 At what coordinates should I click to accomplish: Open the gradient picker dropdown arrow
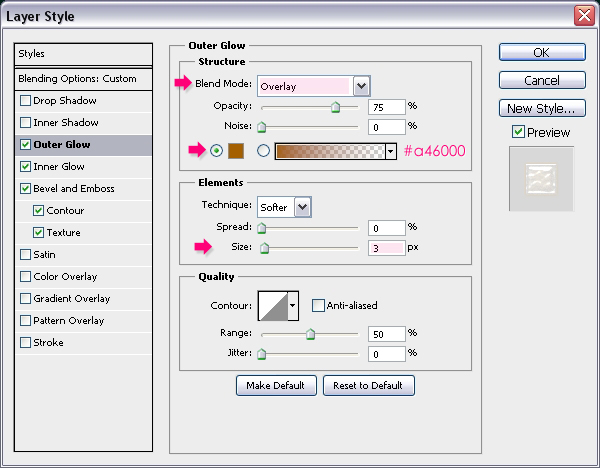pos(391,151)
